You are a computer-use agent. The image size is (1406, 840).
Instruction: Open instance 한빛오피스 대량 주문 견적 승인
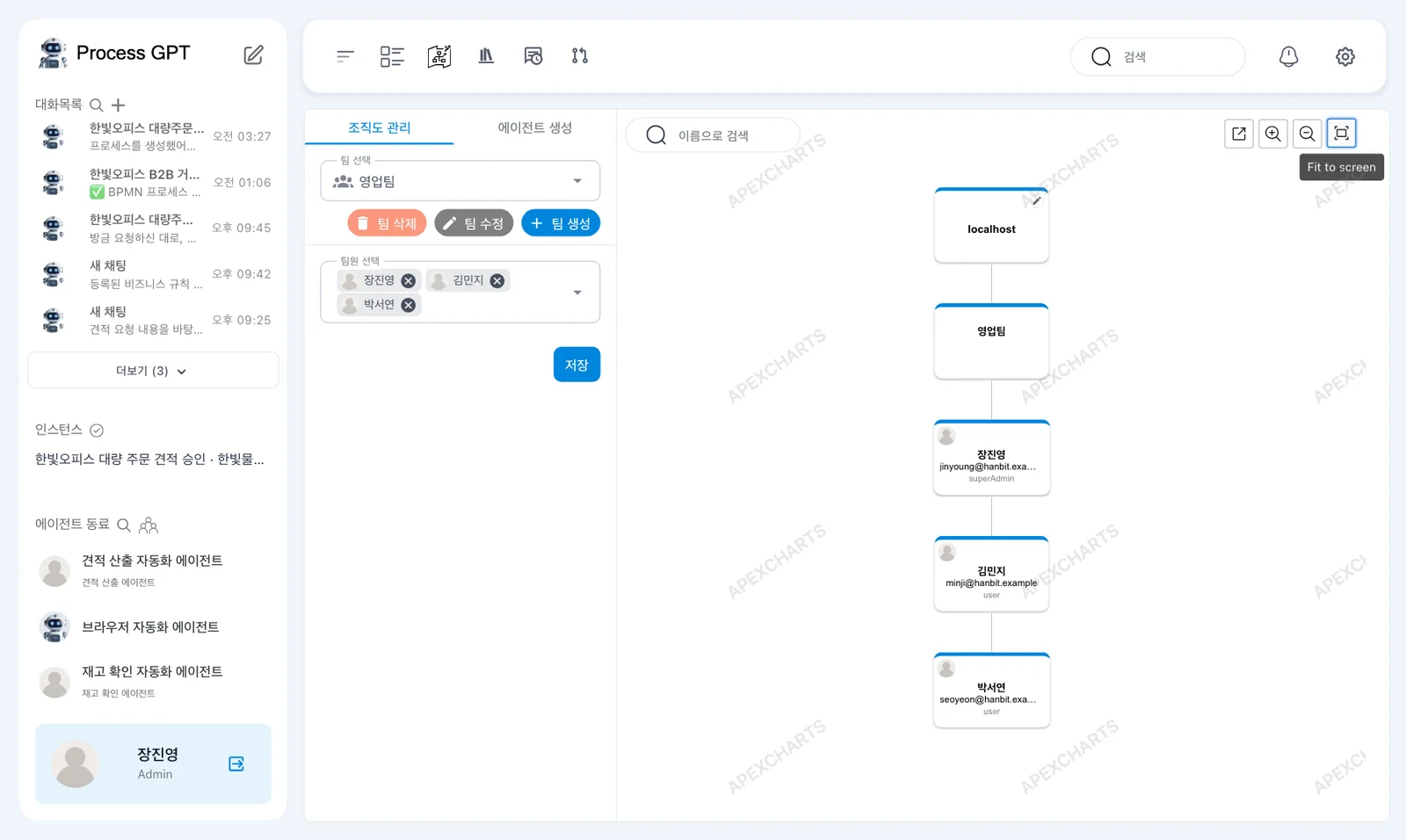(149, 460)
